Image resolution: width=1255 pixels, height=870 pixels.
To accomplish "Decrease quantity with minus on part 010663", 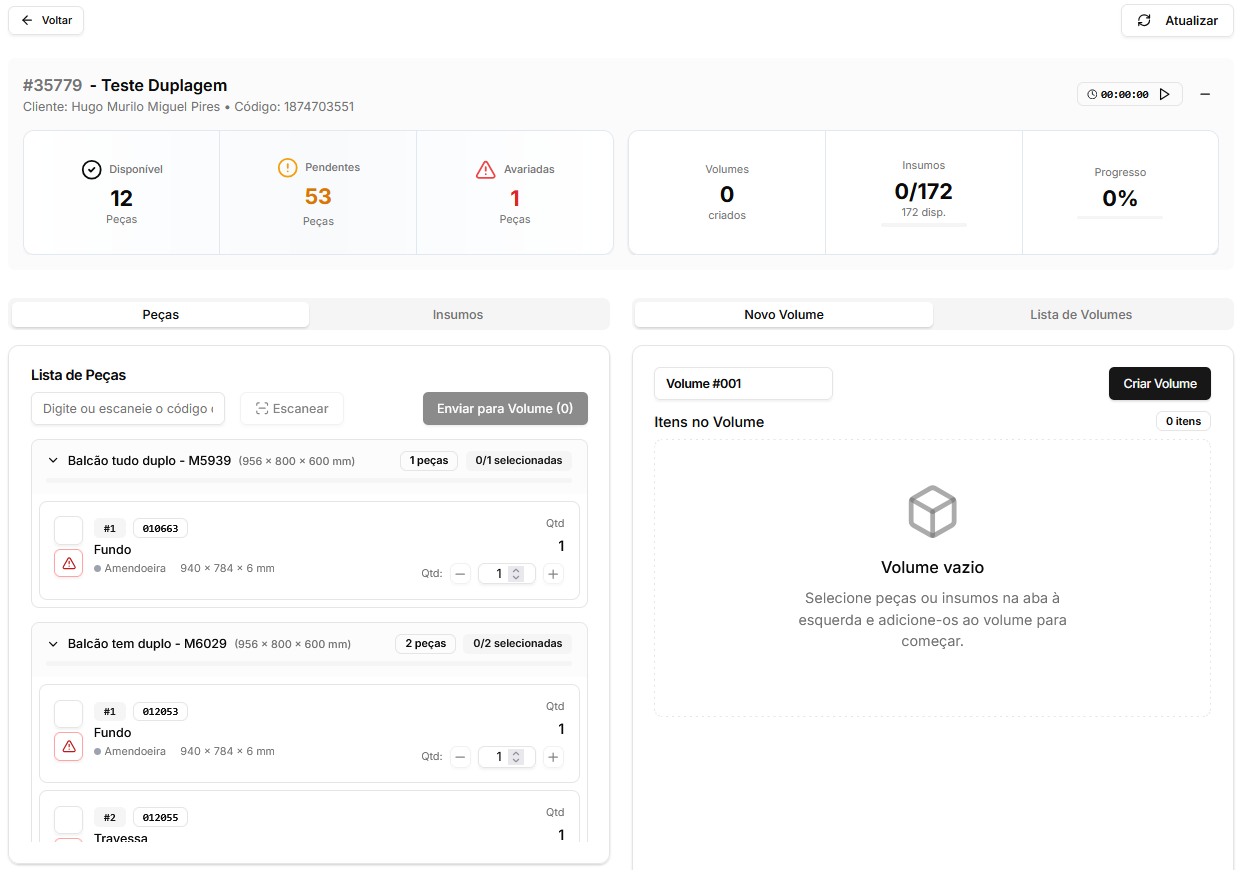I will click(x=460, y=574).
